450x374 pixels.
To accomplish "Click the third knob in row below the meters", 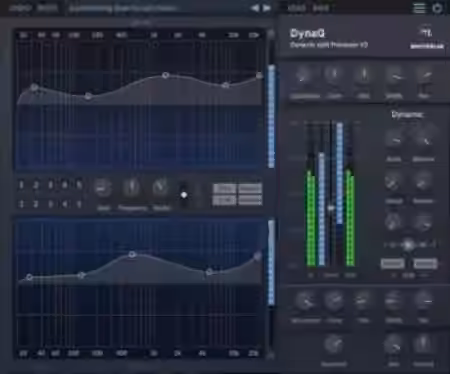I will pyautogui.click(x=363, y=301).
